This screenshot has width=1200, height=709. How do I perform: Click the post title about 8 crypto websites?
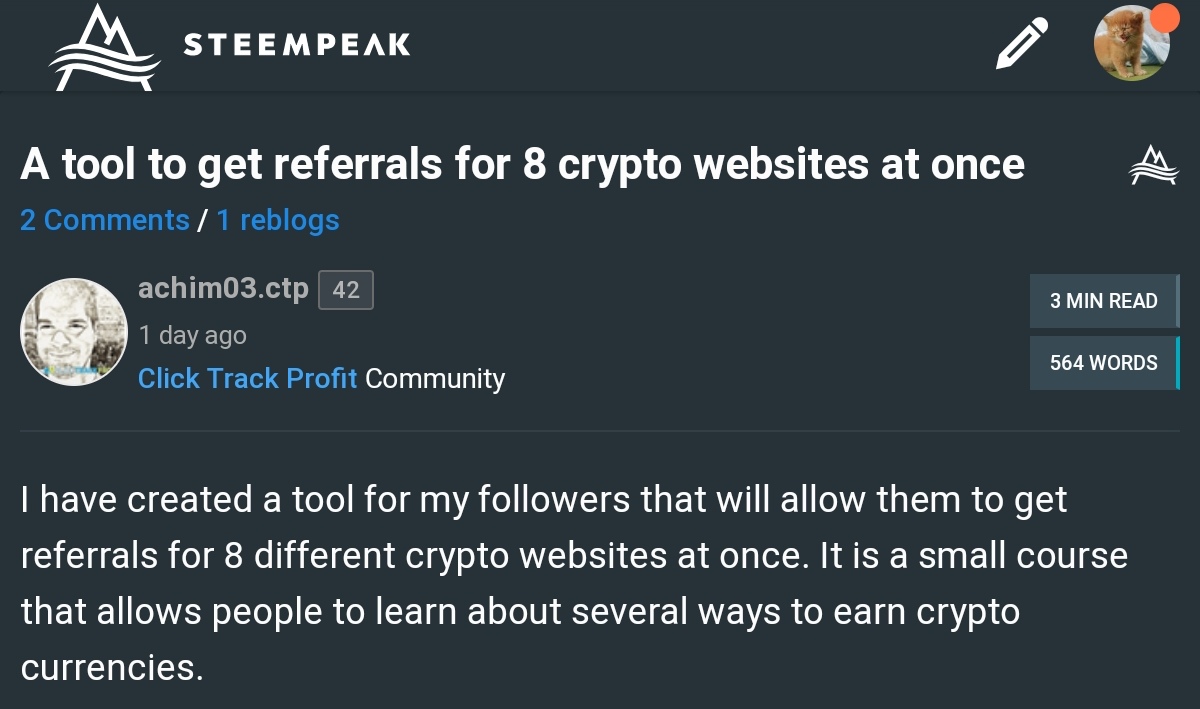click(x=522, y=165)
